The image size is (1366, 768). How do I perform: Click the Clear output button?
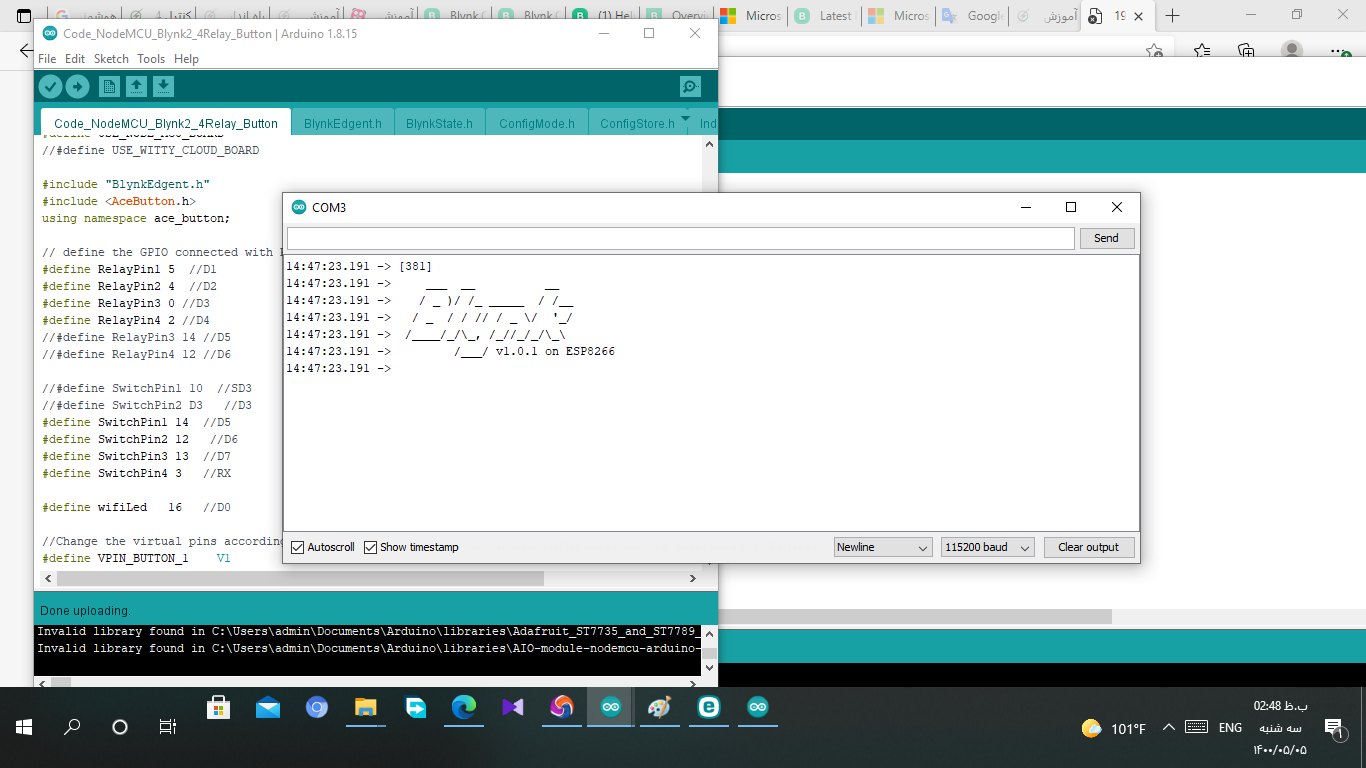(x=1088, y=547)
